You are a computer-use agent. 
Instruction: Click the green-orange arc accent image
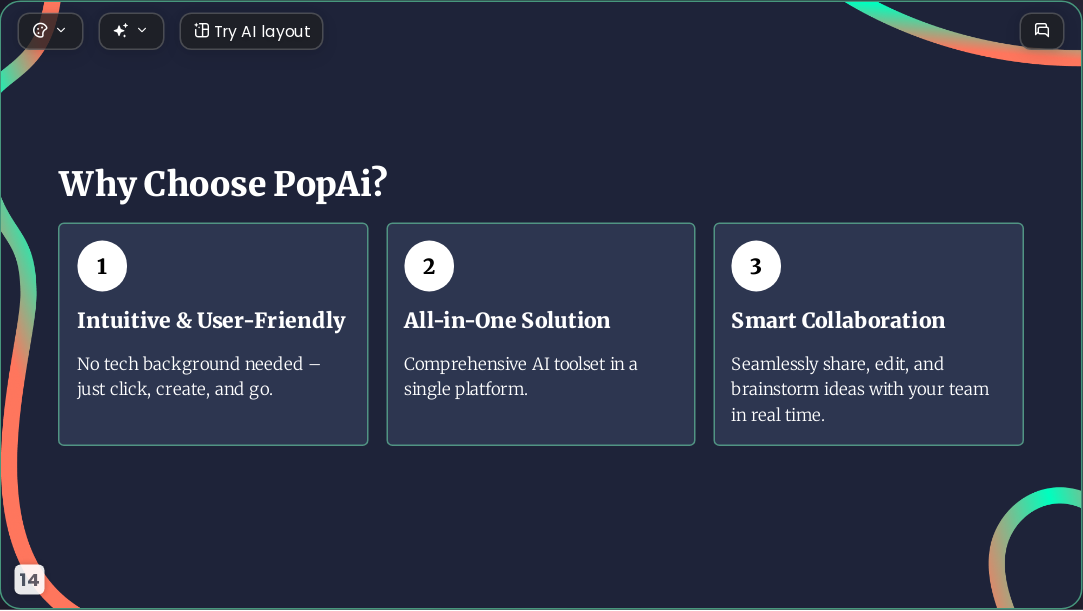tap(1035, 549)
